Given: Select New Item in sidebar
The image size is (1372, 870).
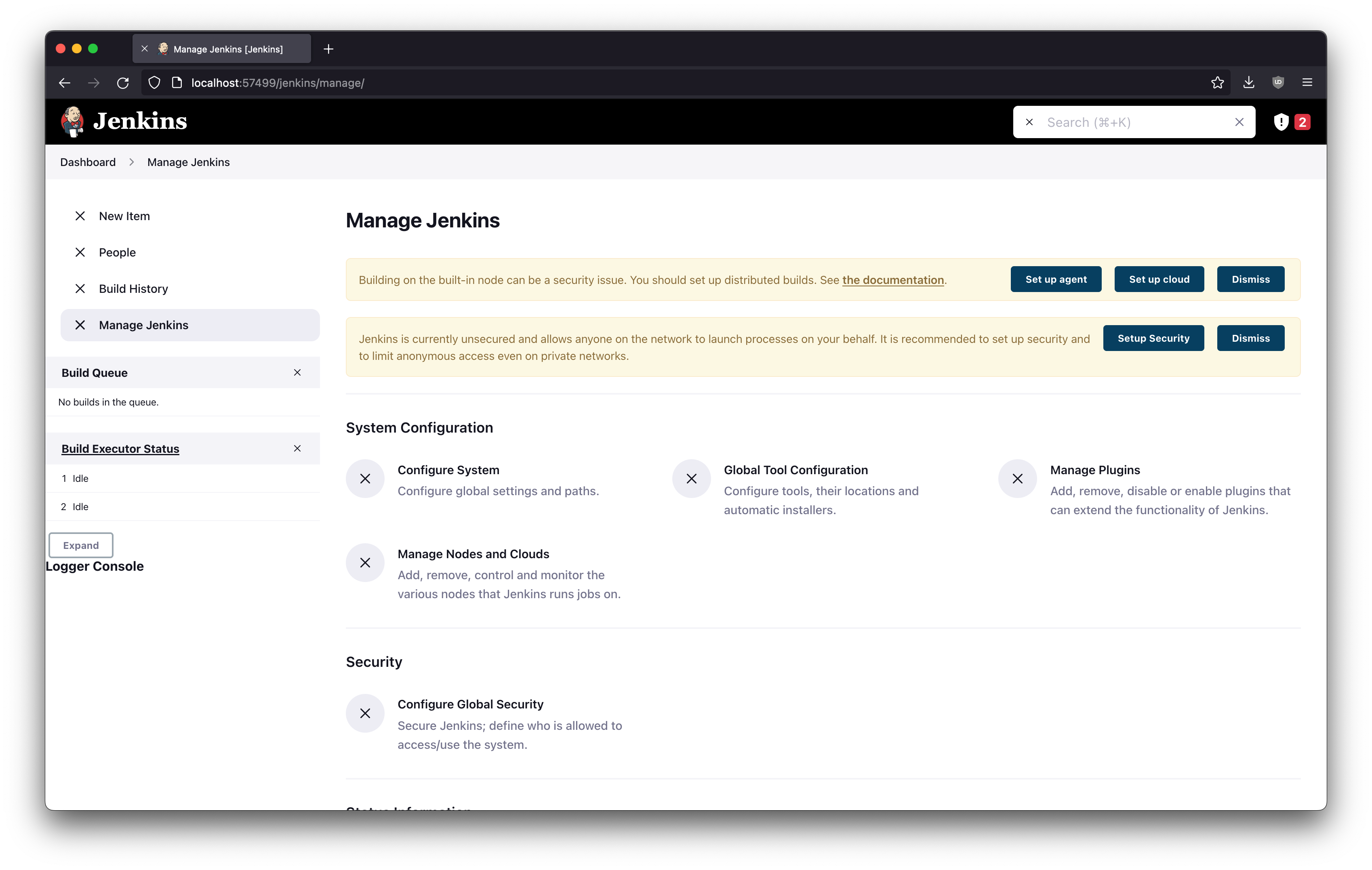Looking at the screenshot, I should point(124,216).
